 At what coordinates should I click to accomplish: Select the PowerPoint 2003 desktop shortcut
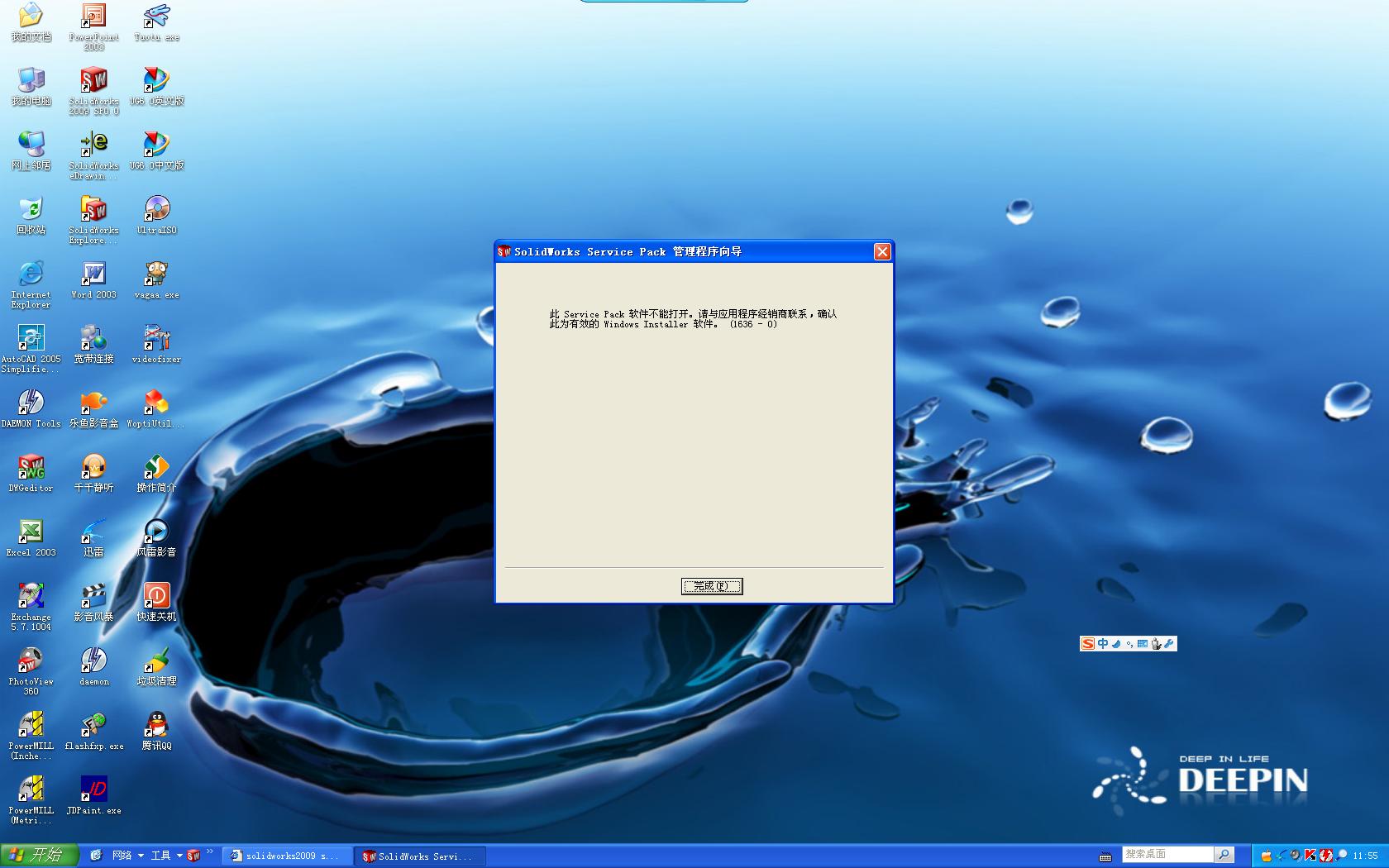pyautogui.click(x=93, y=27)
